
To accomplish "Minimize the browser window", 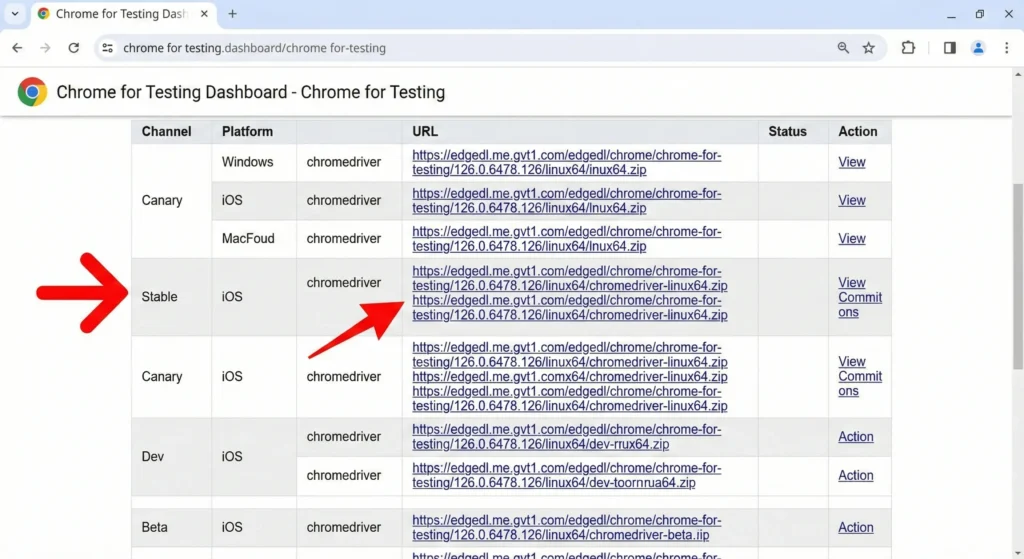I will 951,14.
